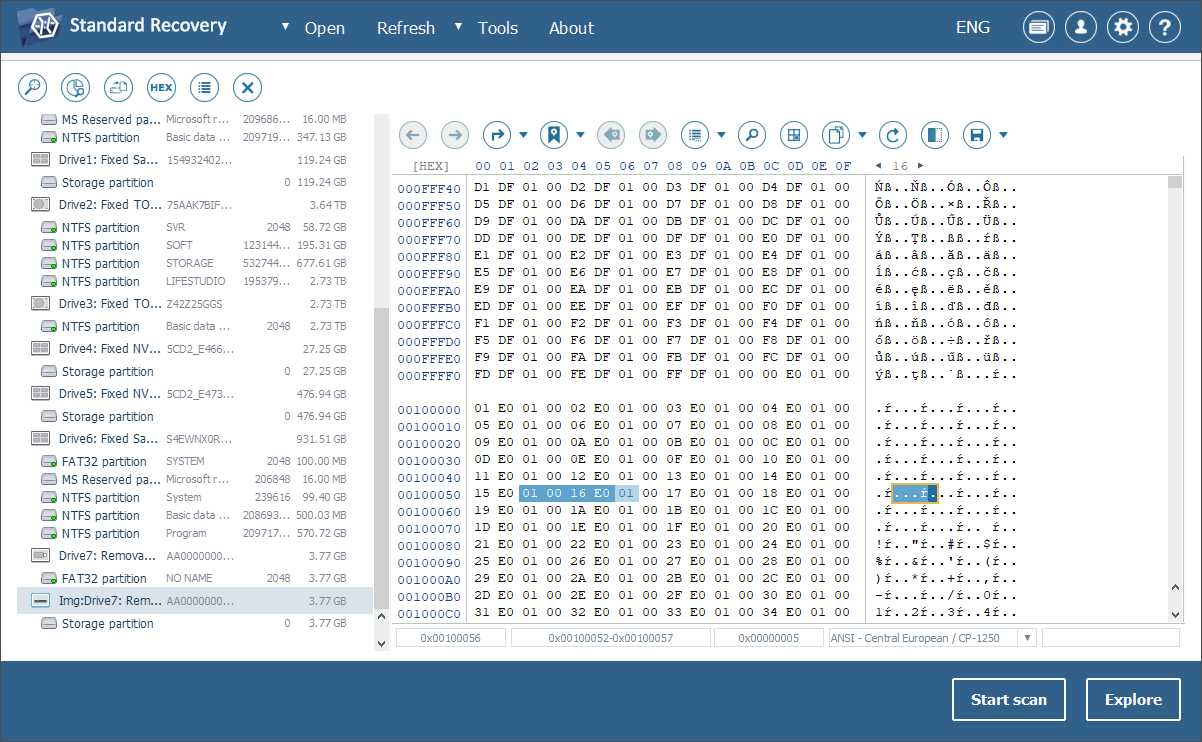
Task: Open the settings gear icon
Action: click(1123, 28)
